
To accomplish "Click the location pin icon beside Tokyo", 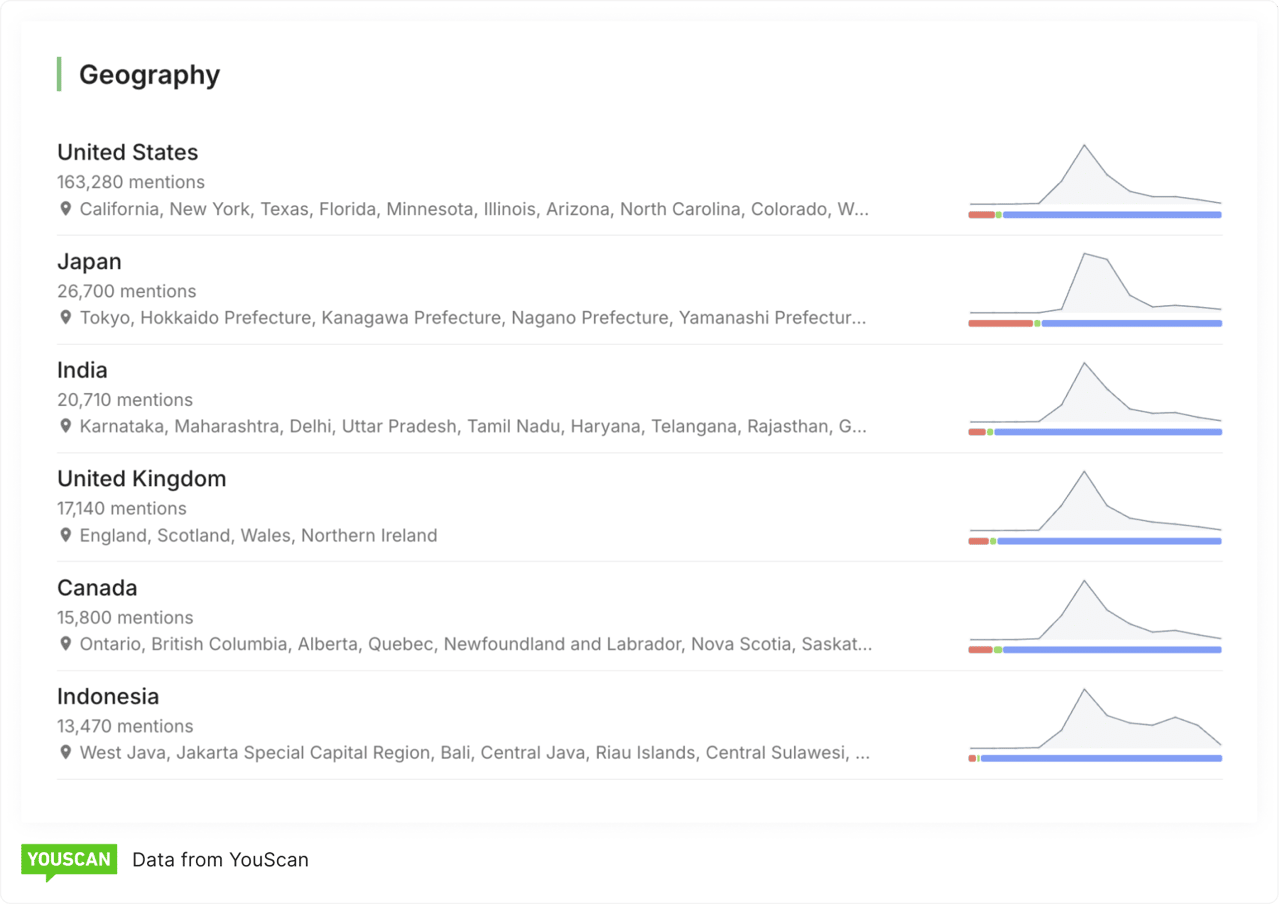I will point(66,318).
